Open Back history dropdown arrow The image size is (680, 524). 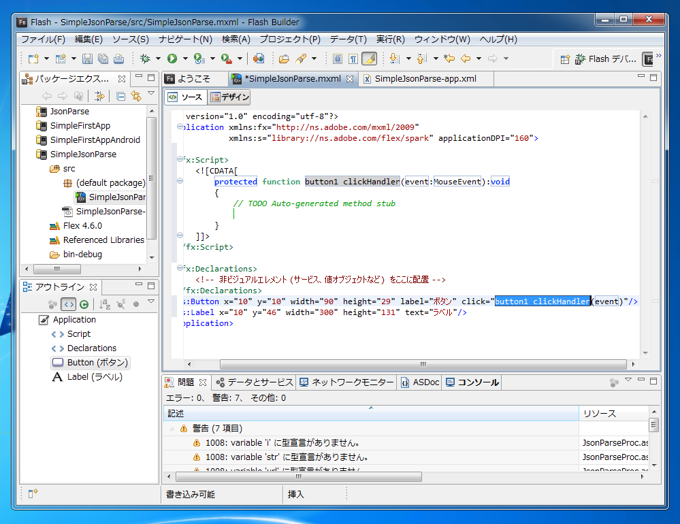(479, 59)
